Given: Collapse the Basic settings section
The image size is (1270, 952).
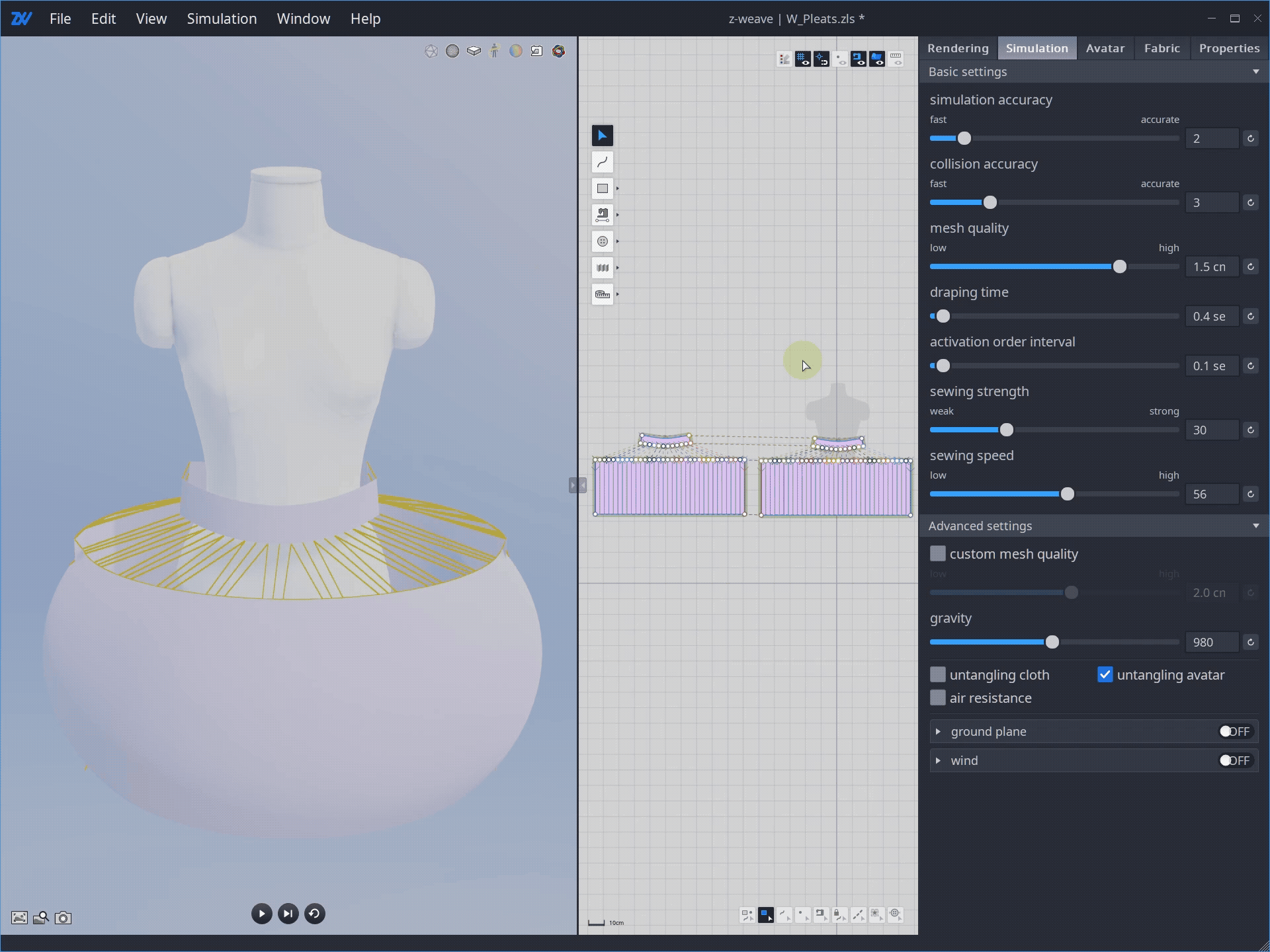Looking at the screenshot, I should 1255,71.
